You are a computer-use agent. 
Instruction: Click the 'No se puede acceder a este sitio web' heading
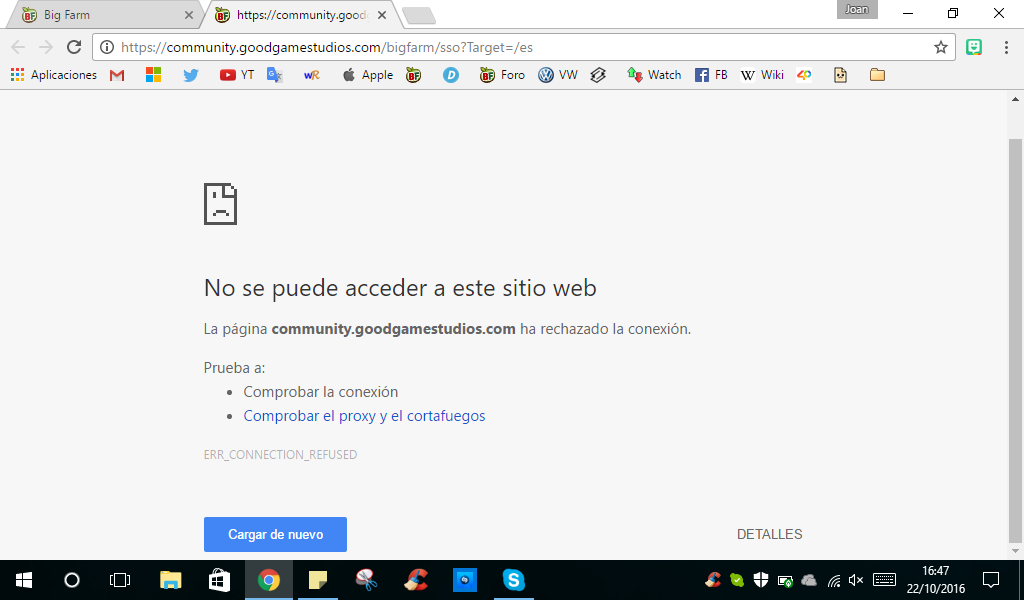pos(400,288)
